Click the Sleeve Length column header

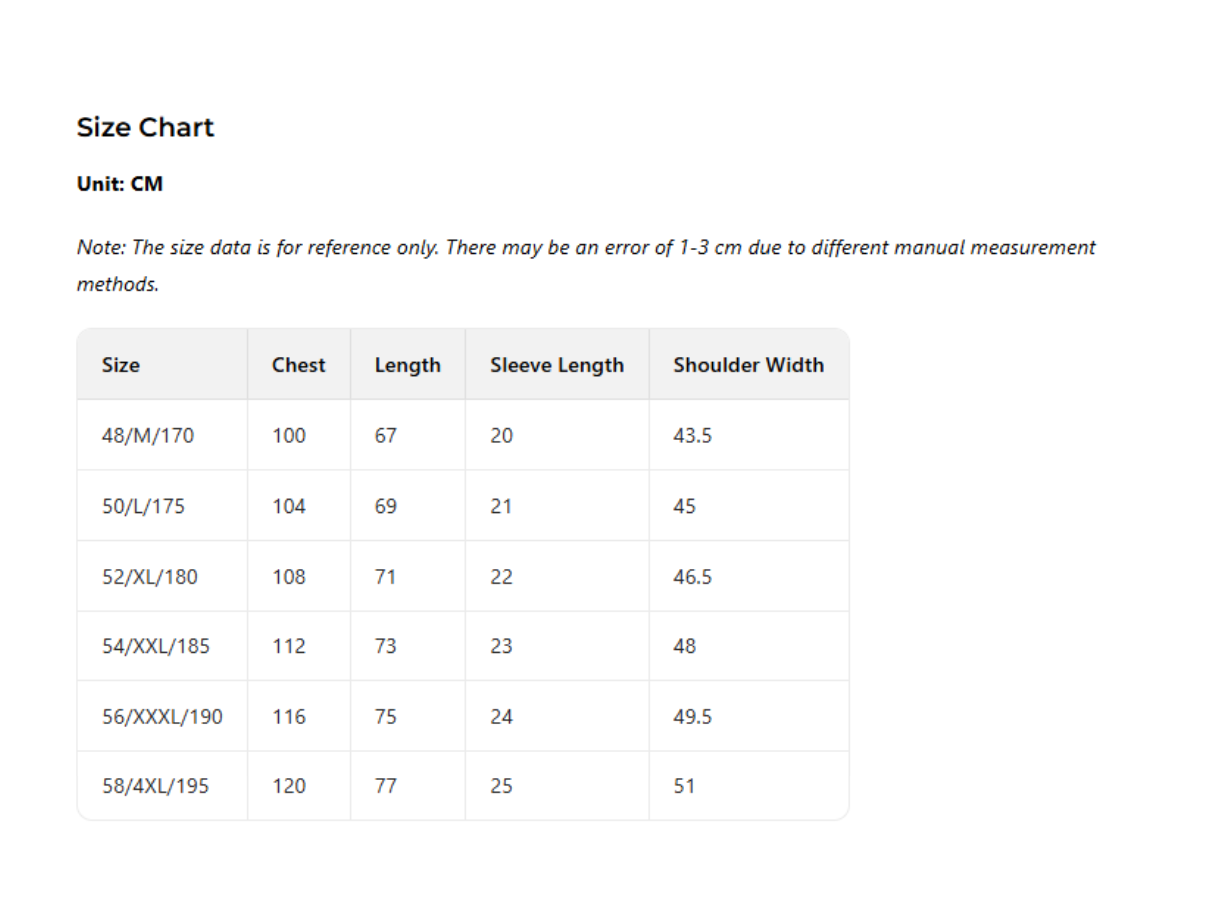pyautogui.click(x=556, y=366)
